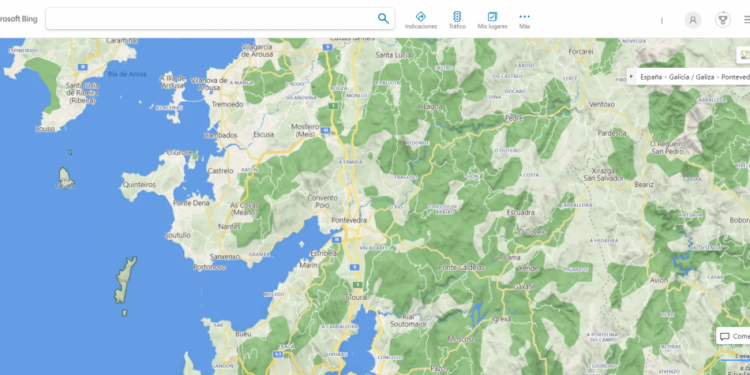Click the Nantes label
This screenshot has width=750, height=375.
click(229, 226)
